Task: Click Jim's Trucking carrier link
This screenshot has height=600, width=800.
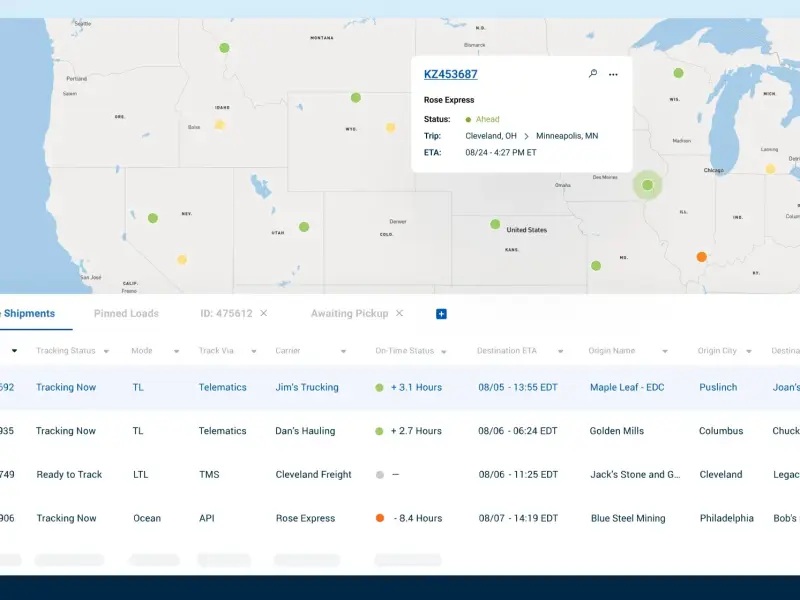Action: click(307, 387)
